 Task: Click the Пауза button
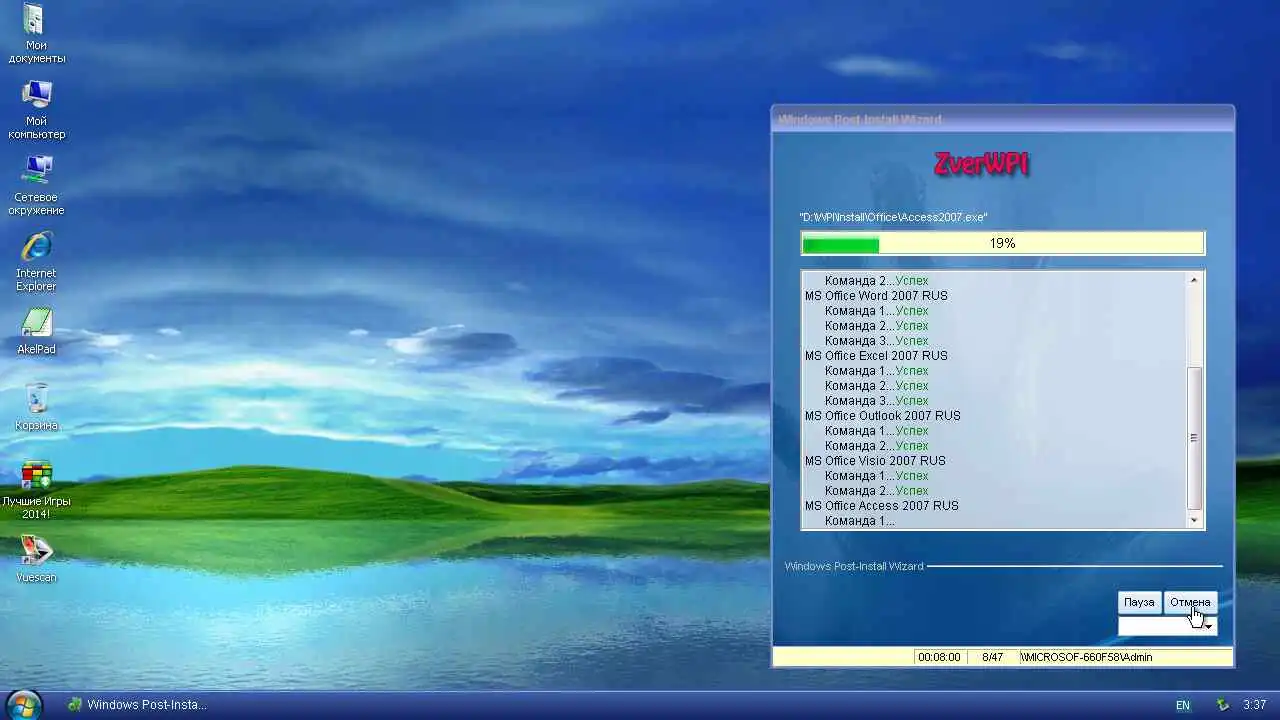[x=1139, y=602]
